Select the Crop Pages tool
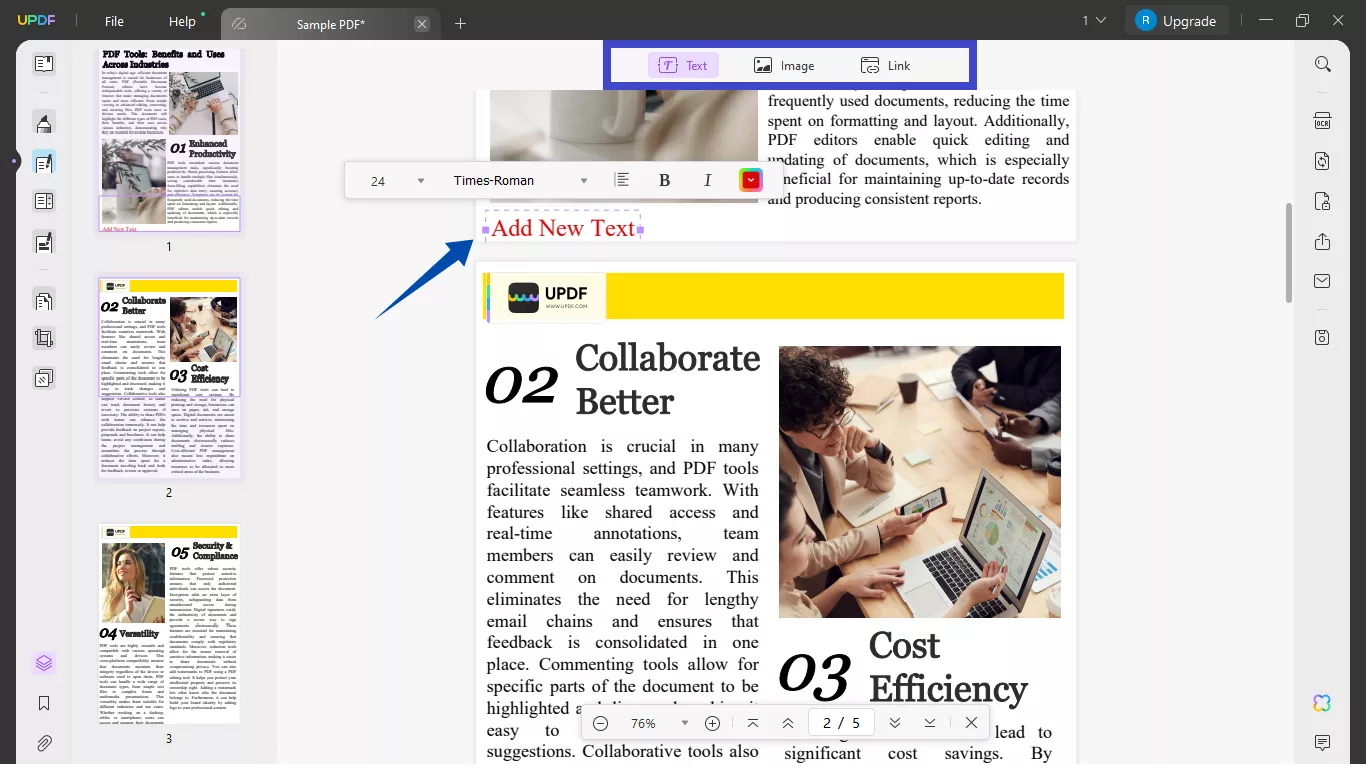This screenshot has width=1366, height=768. click(x=43, y=337)
